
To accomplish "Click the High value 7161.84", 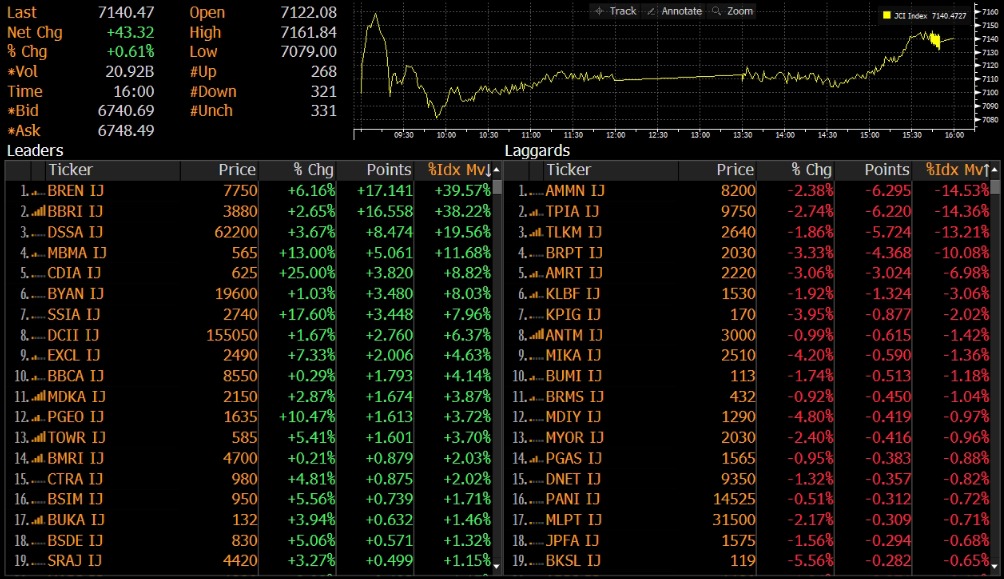I will click(x=308, y=32).
